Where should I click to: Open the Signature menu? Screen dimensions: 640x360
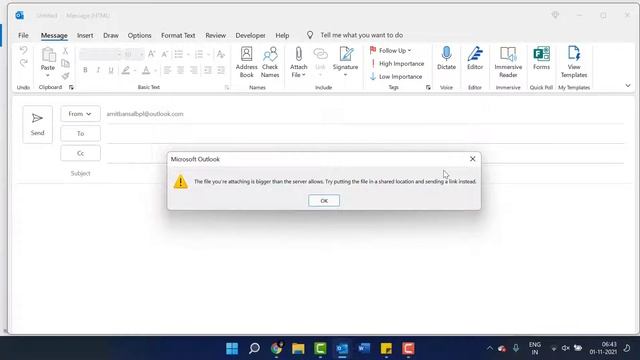point(345,62)
